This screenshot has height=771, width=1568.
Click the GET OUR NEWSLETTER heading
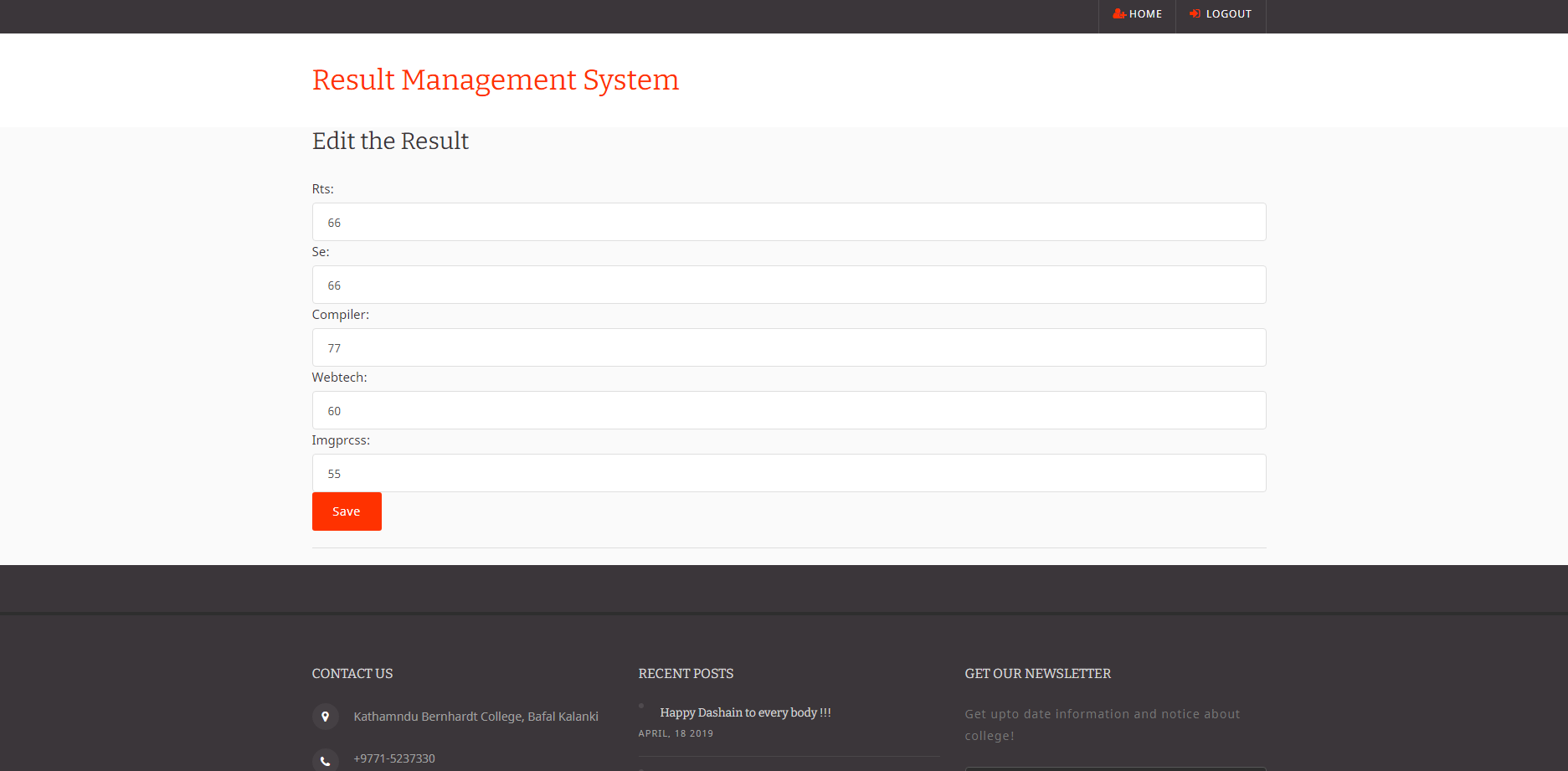click(1038, 674)
